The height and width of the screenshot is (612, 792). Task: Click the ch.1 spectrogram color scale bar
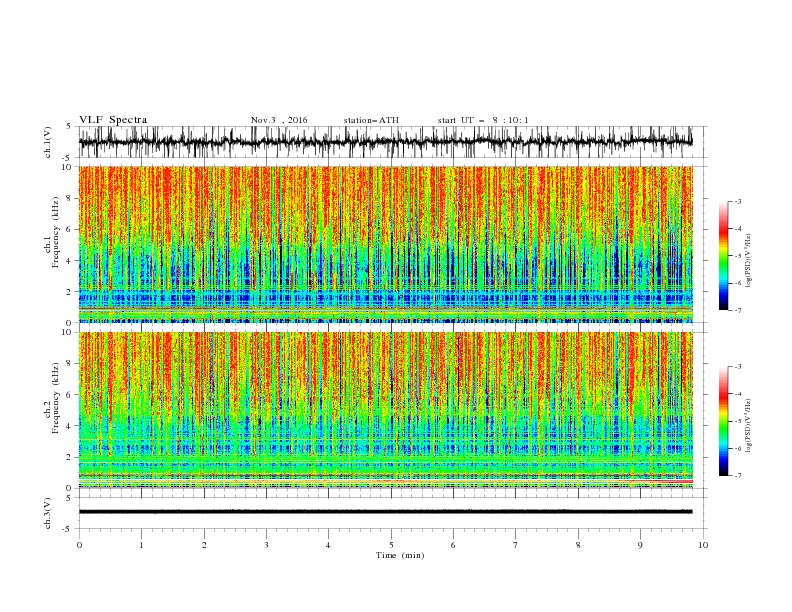[723, 256]
